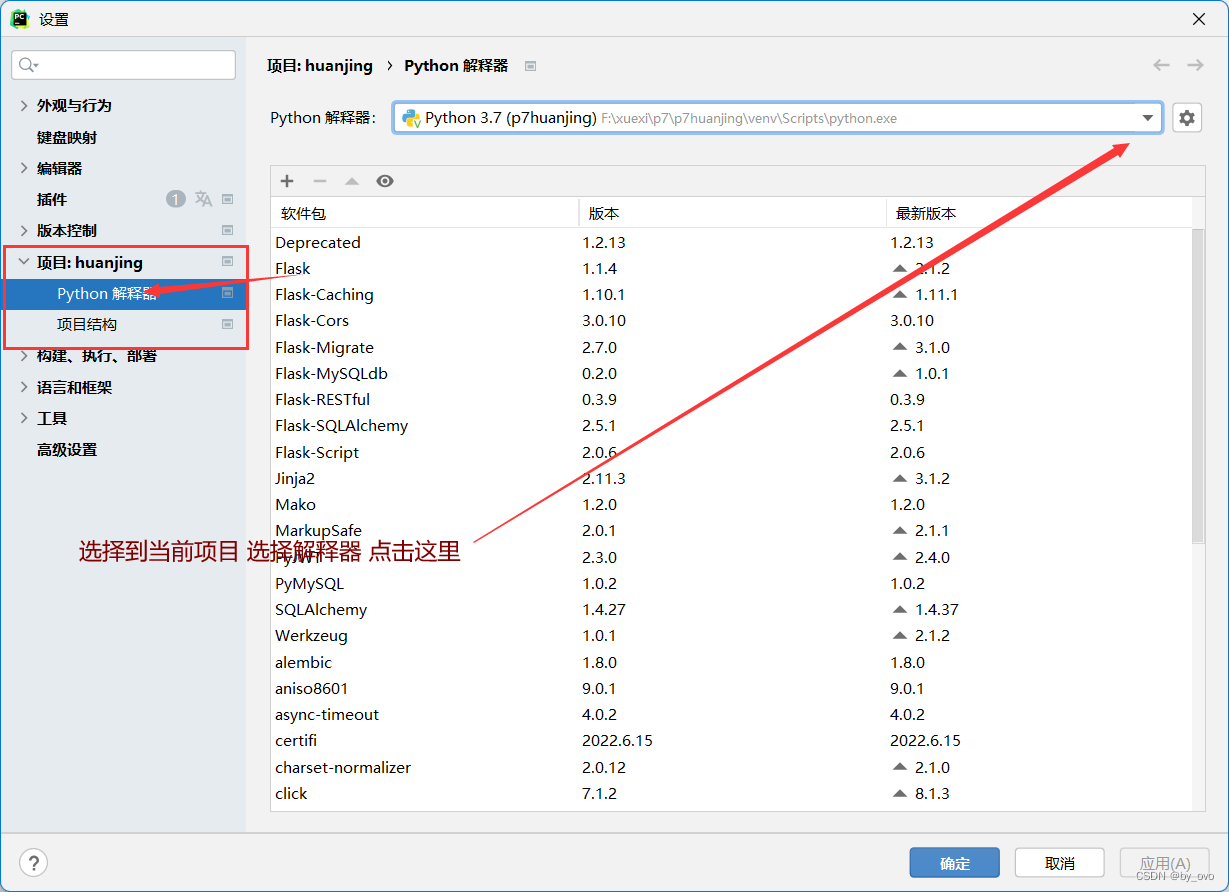Expand the 外观与行为 section
This screenshot has height=892, width=1229.
point(24,105)
